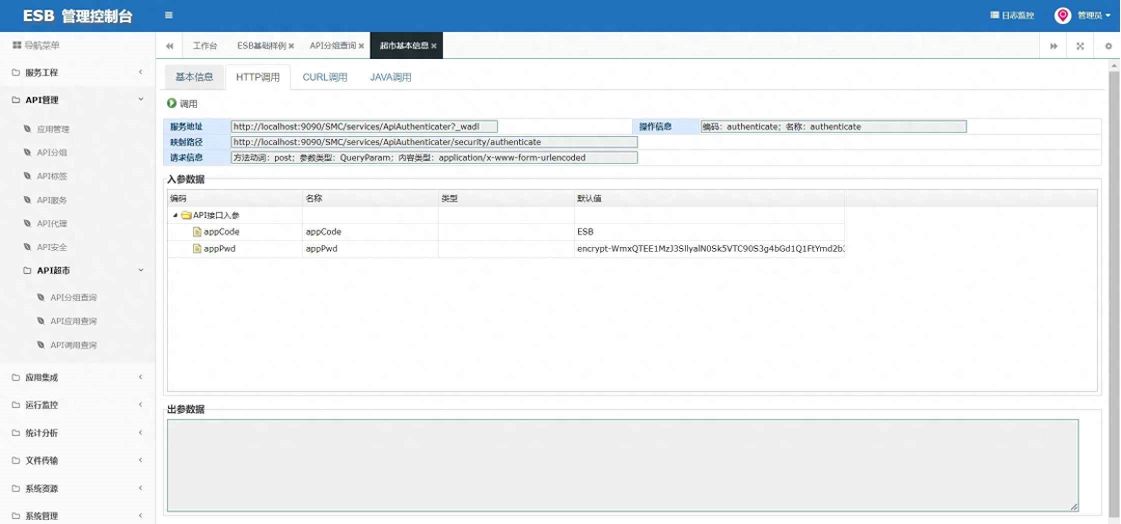1121x524 pixels.
Task: Open the 日志监控 log monitor
Action: coord(1012,16)
